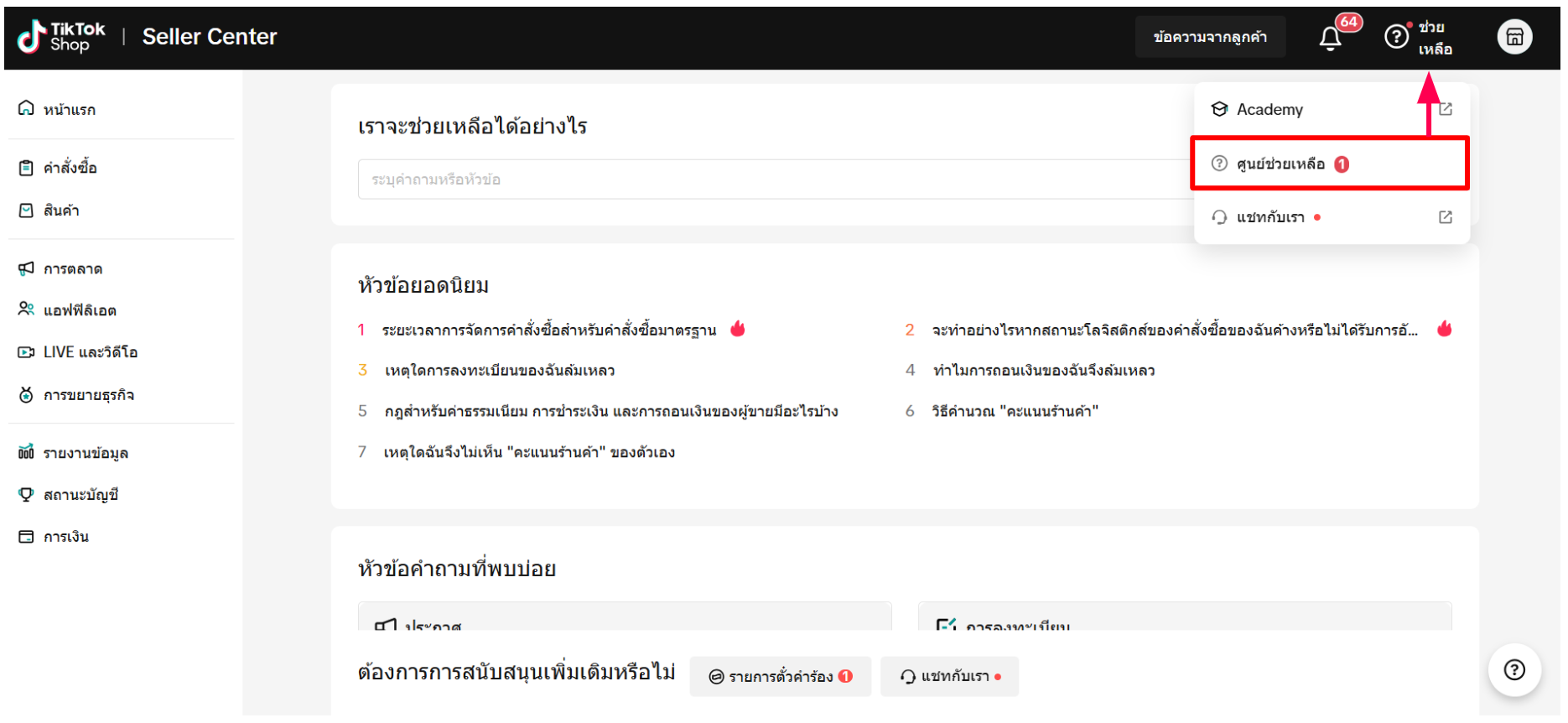Click the TikTok Shop logo
Viewport: 1568px width, 723px height.
click(62, 37)
